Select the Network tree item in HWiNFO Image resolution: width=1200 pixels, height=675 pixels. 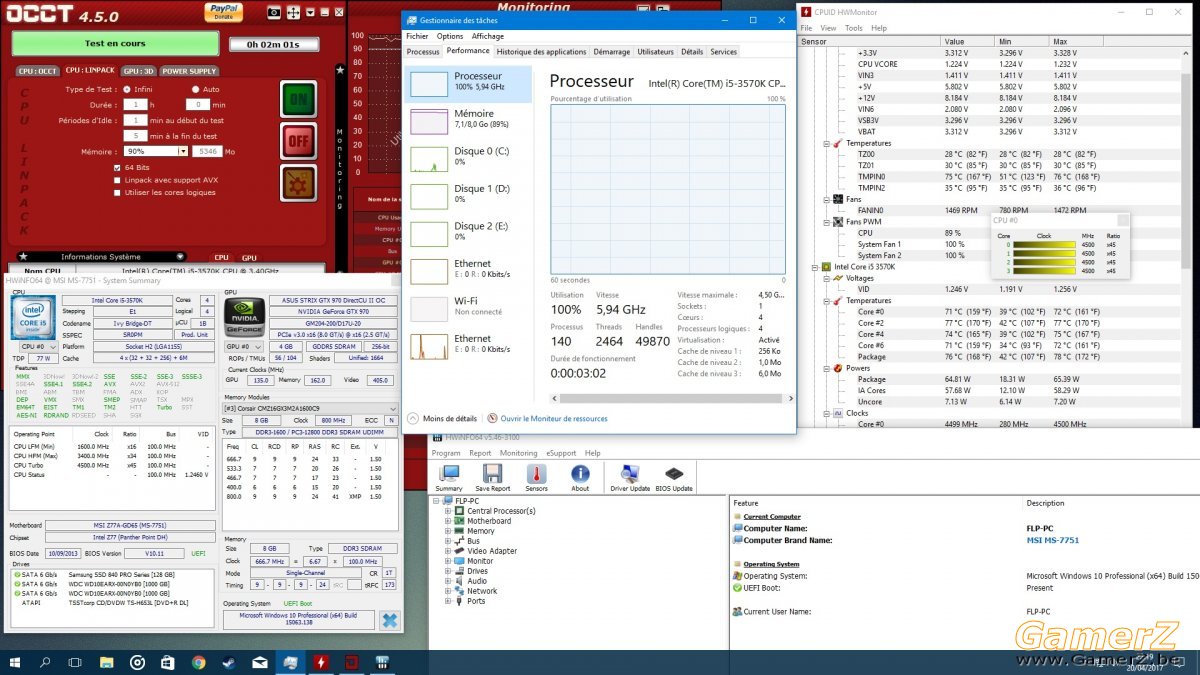482,591
